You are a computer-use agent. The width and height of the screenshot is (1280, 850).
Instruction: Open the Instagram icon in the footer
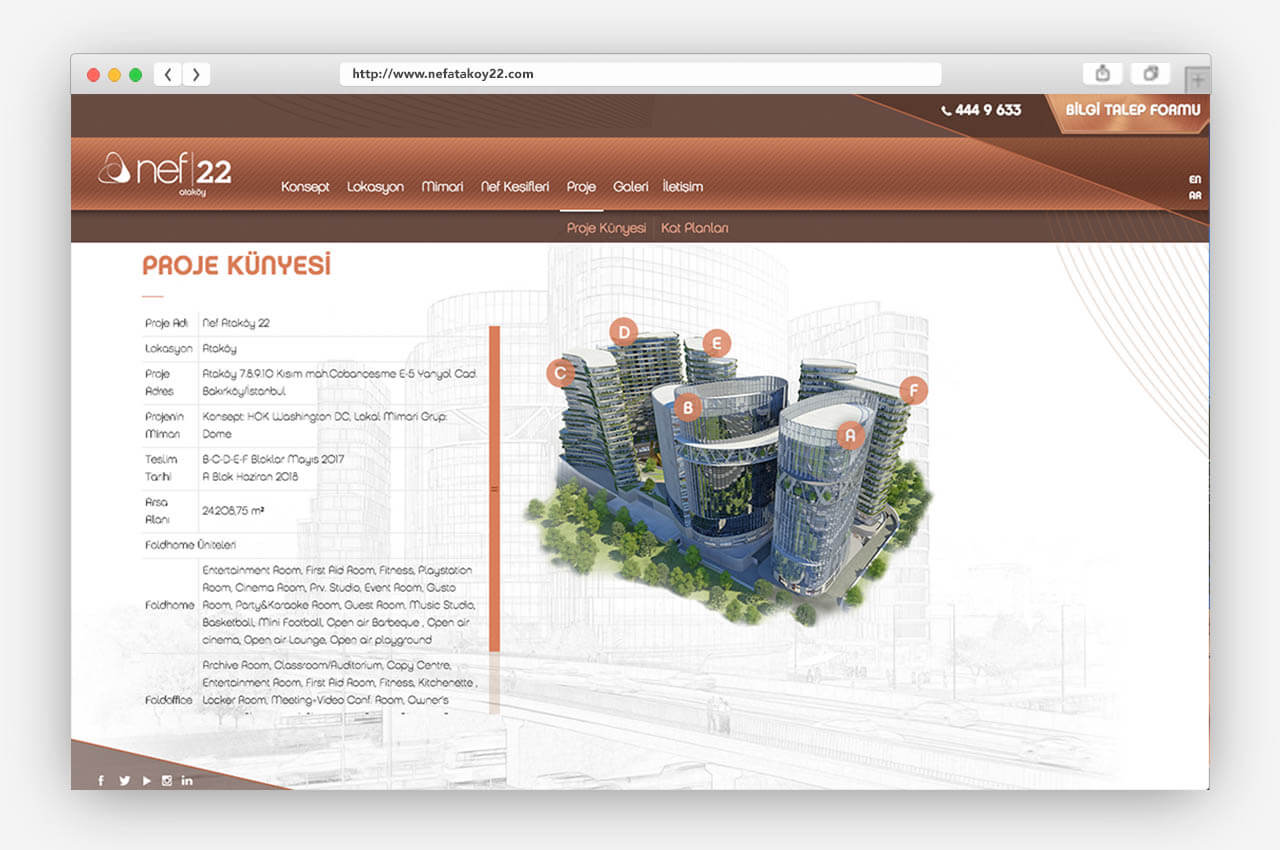point(166,780)
